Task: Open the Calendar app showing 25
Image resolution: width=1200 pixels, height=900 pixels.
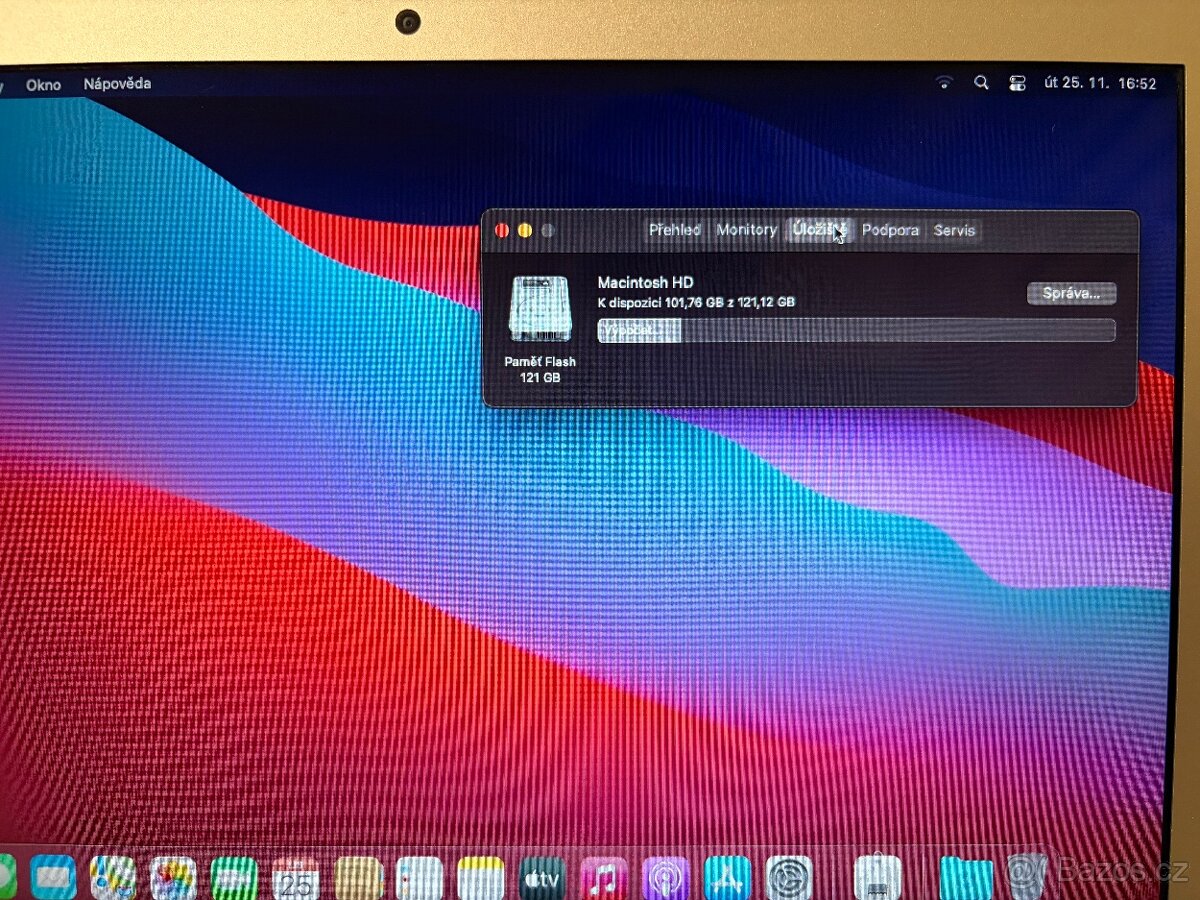Action: 296,878
